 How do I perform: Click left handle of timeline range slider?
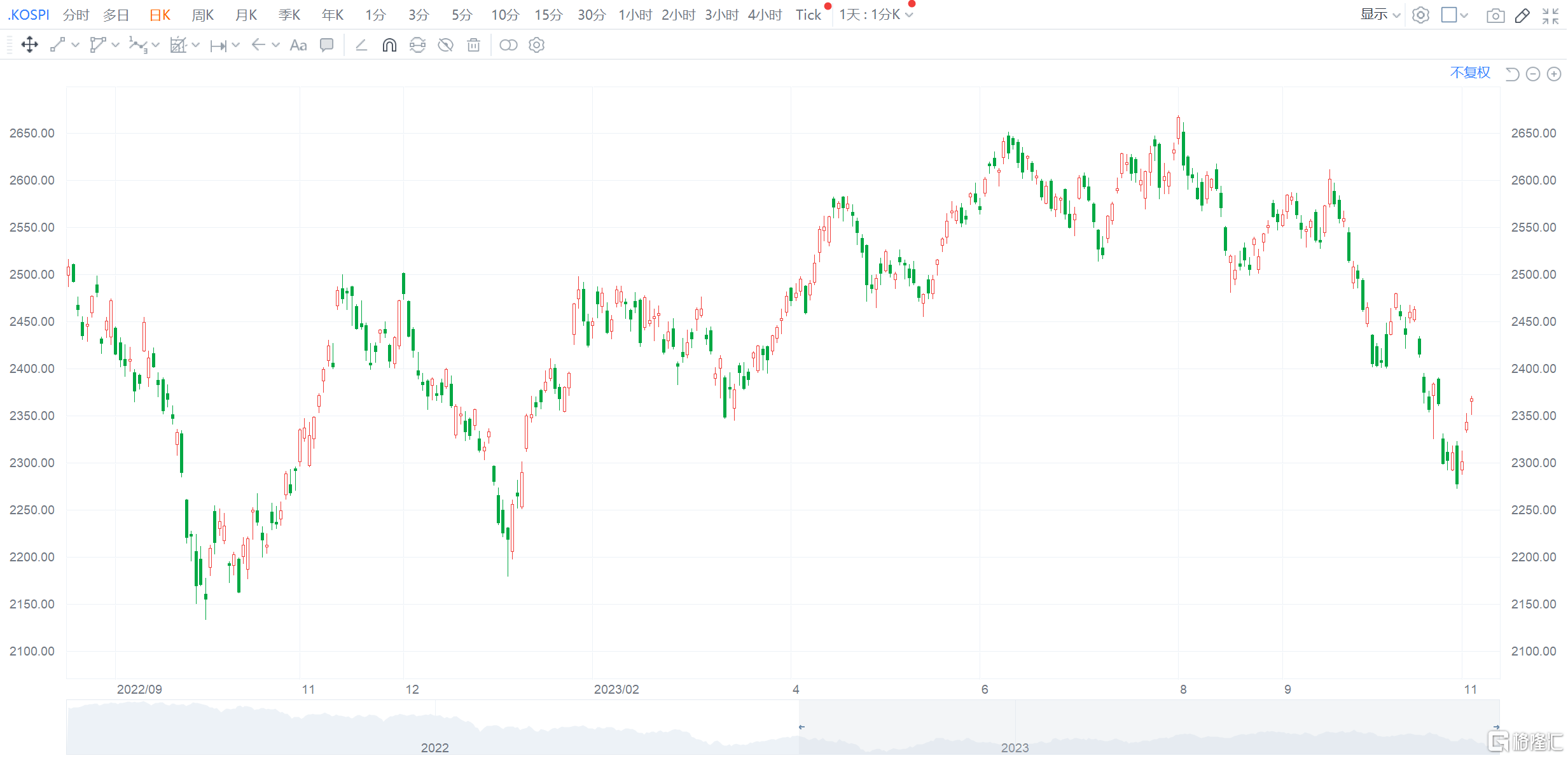click(801, 727)
